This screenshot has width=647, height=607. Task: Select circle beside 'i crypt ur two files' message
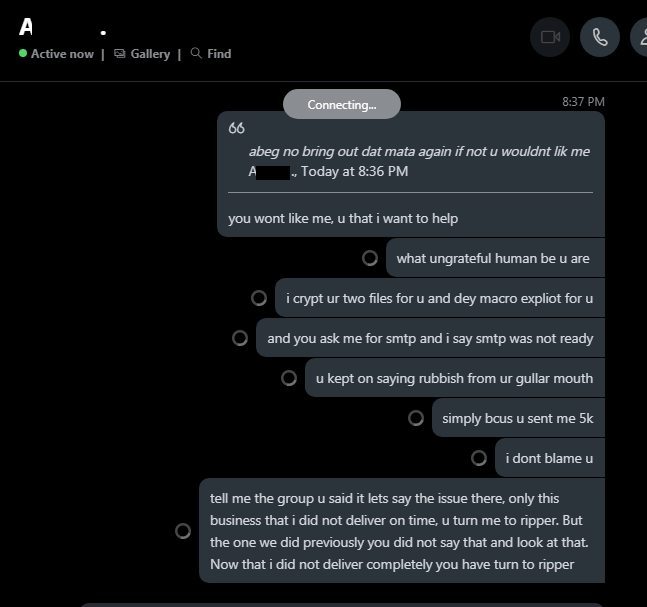pyautogui.click(x=259, y=298)
